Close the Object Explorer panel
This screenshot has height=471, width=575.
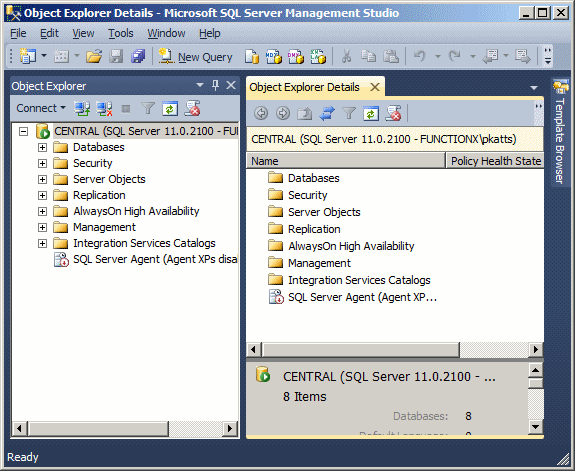tap(231, 85)
